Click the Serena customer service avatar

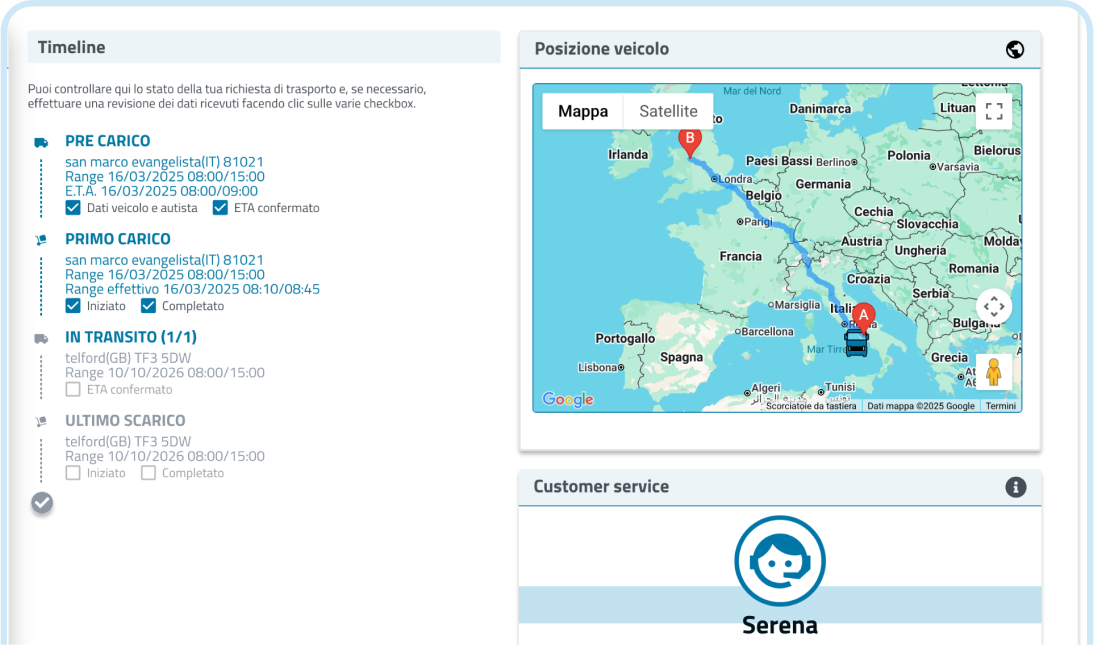[779, 561]
